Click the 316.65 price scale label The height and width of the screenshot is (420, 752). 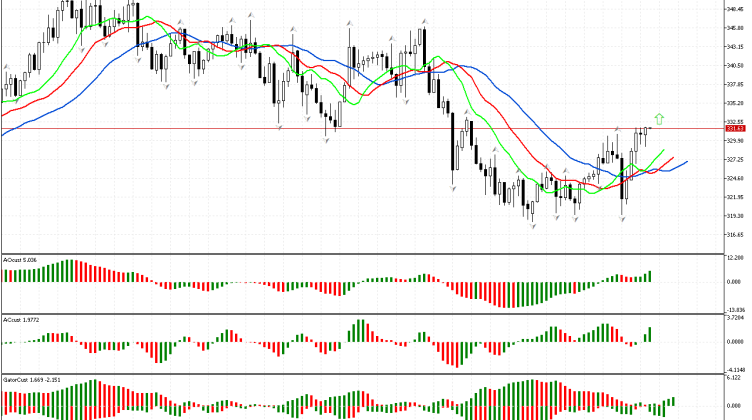click(735, 234)
